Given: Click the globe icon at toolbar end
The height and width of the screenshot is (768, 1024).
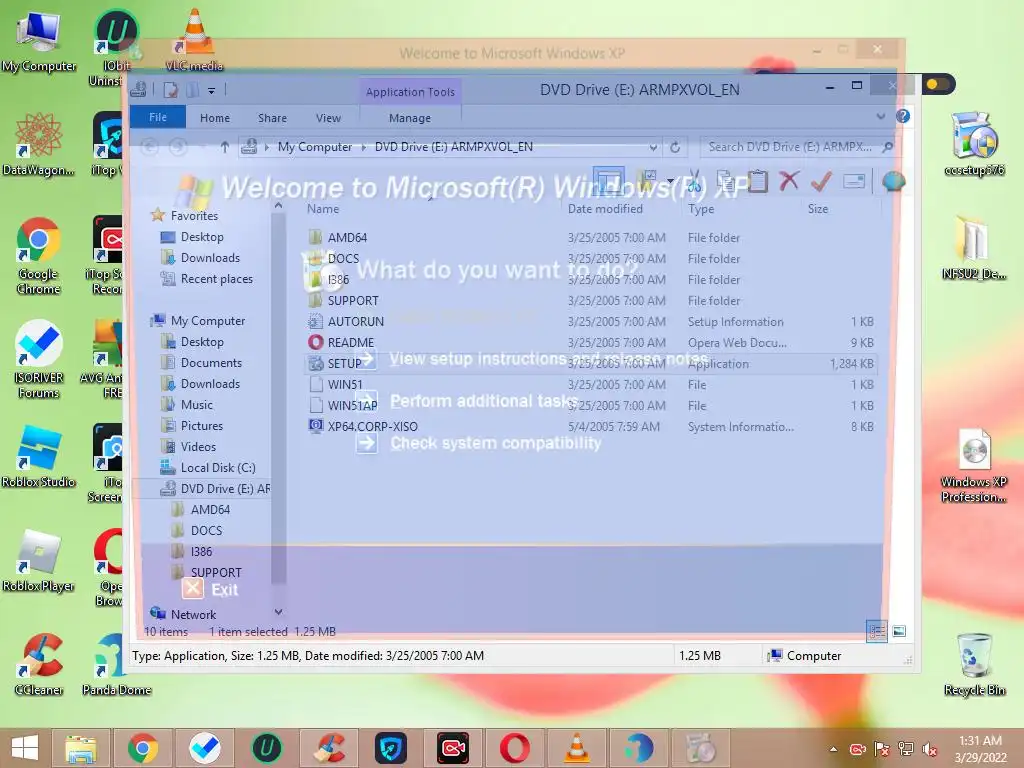Looking at the screenshot, I should [x=893, y=181].
